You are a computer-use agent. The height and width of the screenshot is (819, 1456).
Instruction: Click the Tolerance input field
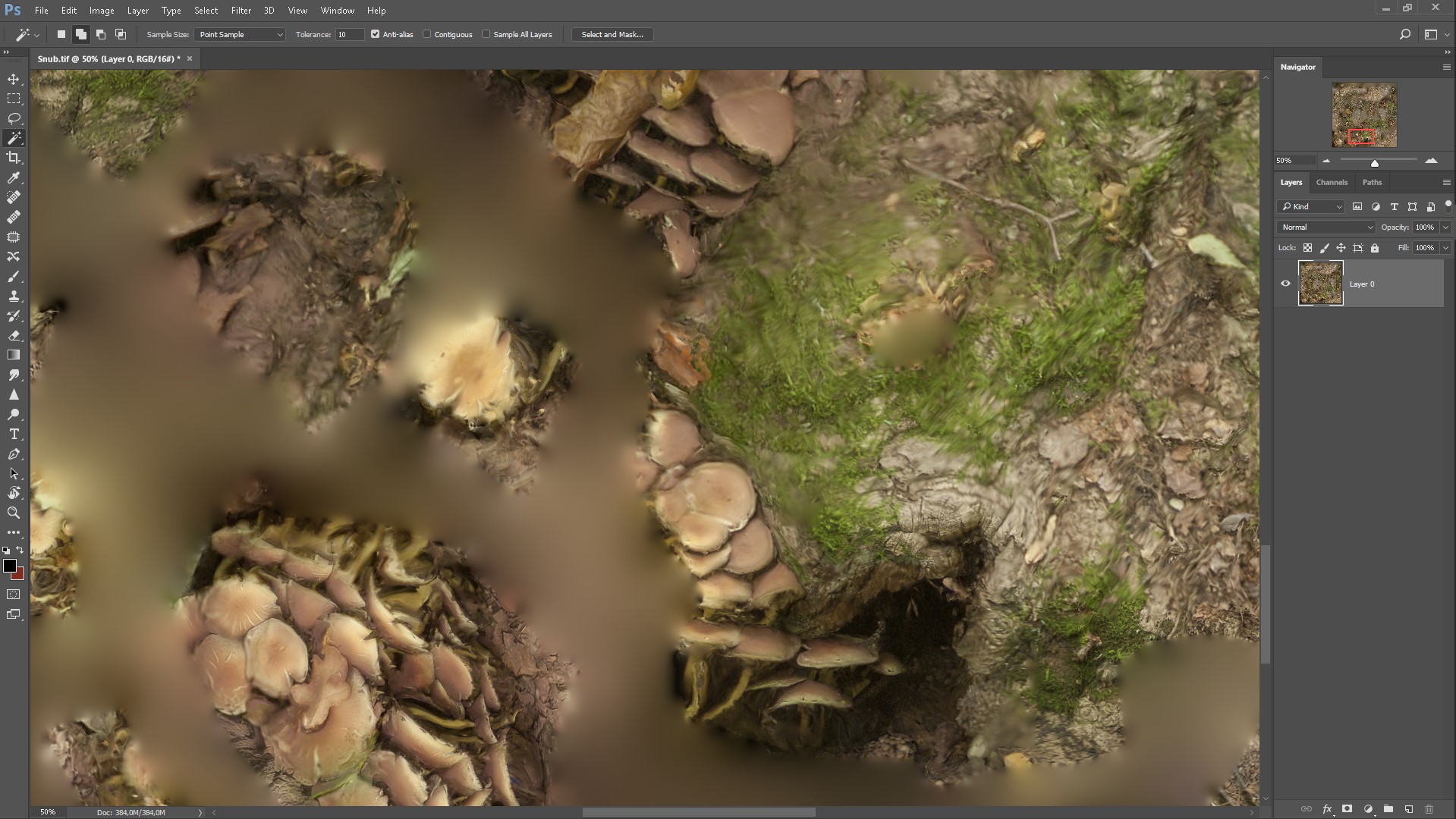pos(349,35)
